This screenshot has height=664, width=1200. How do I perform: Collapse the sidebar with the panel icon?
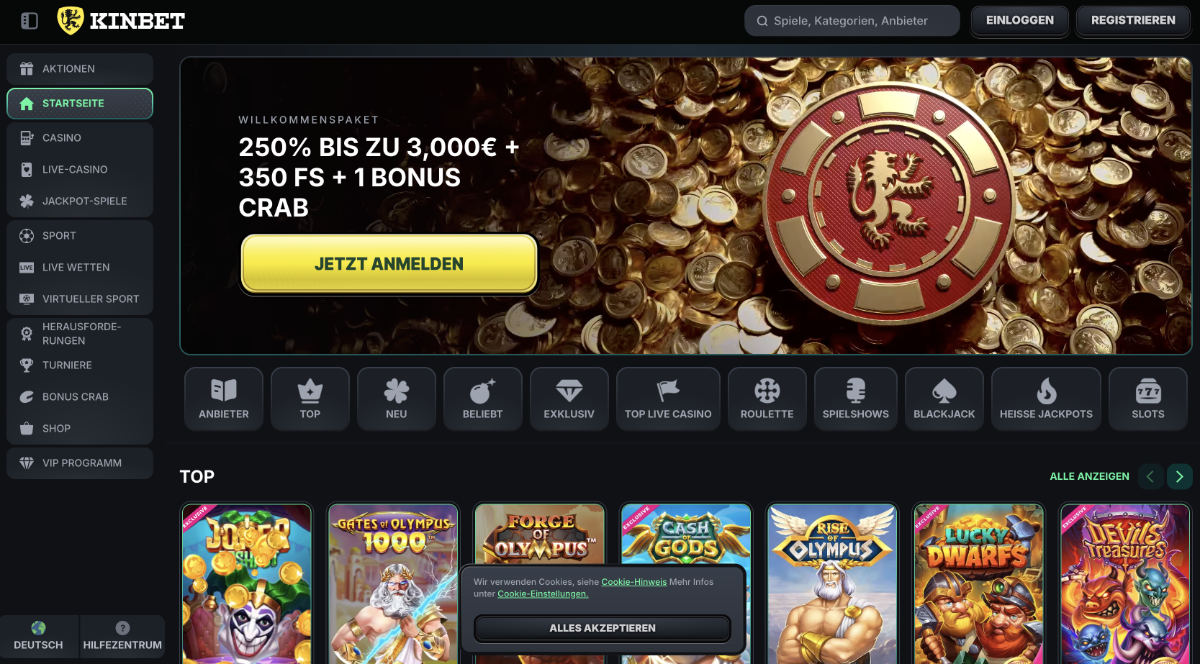tap(29, 21)
